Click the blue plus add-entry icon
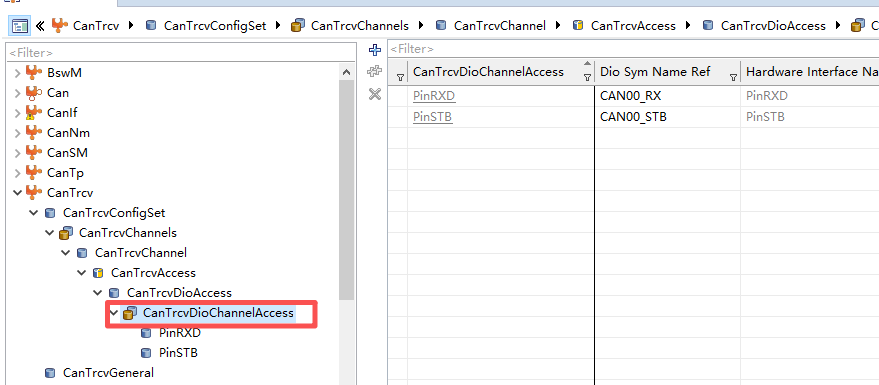The image size is (879, 385). (374, 50)
